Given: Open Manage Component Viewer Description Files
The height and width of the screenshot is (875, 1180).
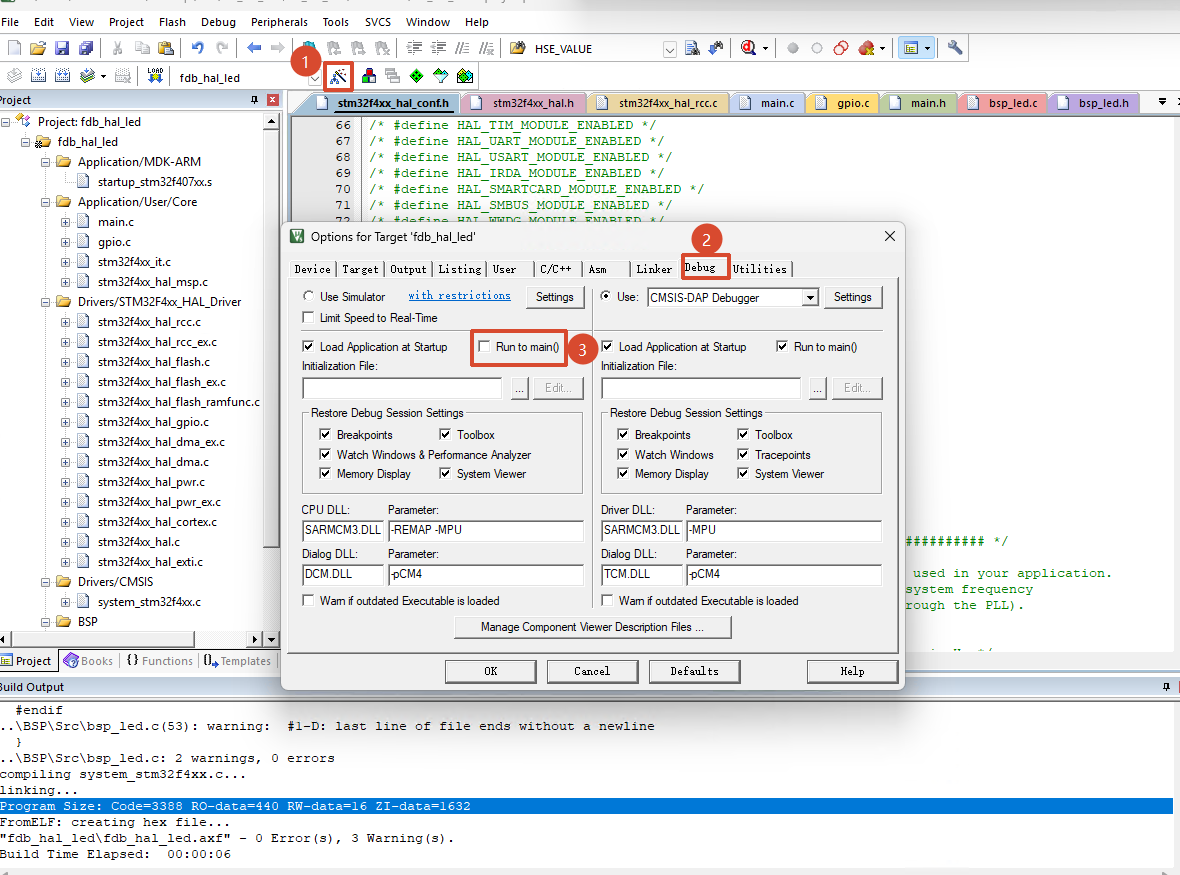Looking at the screenshot, I should coord(592,627).
